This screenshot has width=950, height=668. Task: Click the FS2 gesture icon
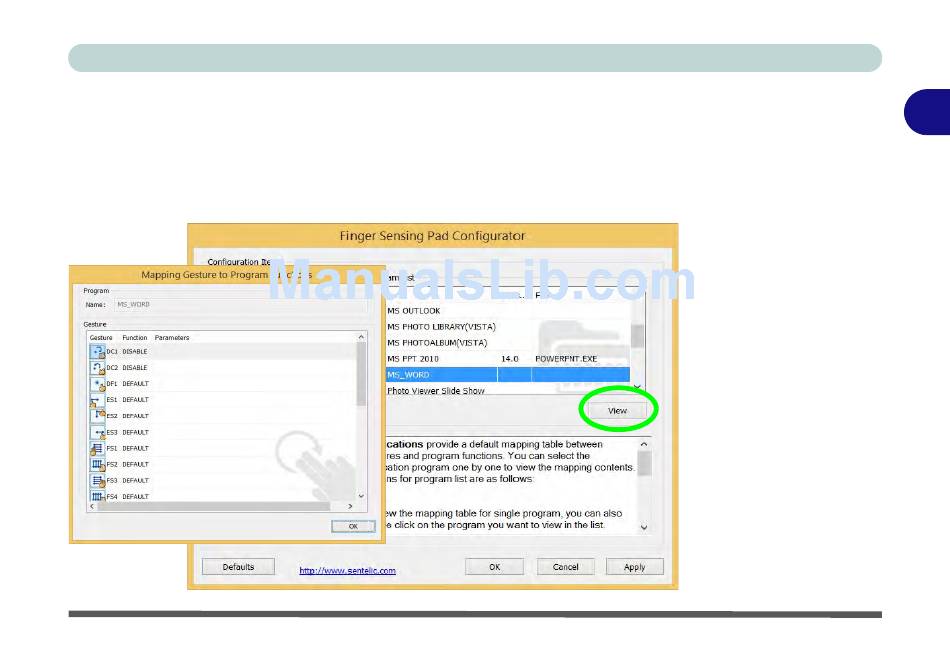click(x=97, y=464)
